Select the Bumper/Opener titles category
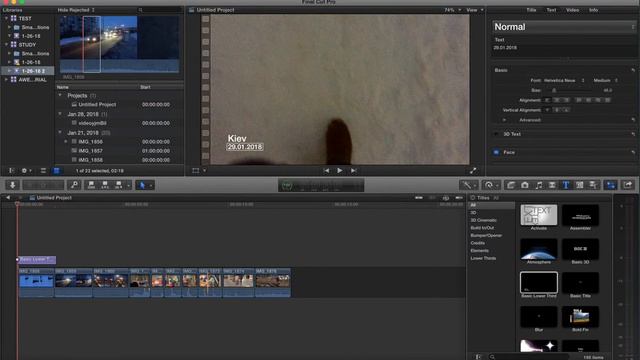Screen dimensions: 640x360 click(486, 236)
